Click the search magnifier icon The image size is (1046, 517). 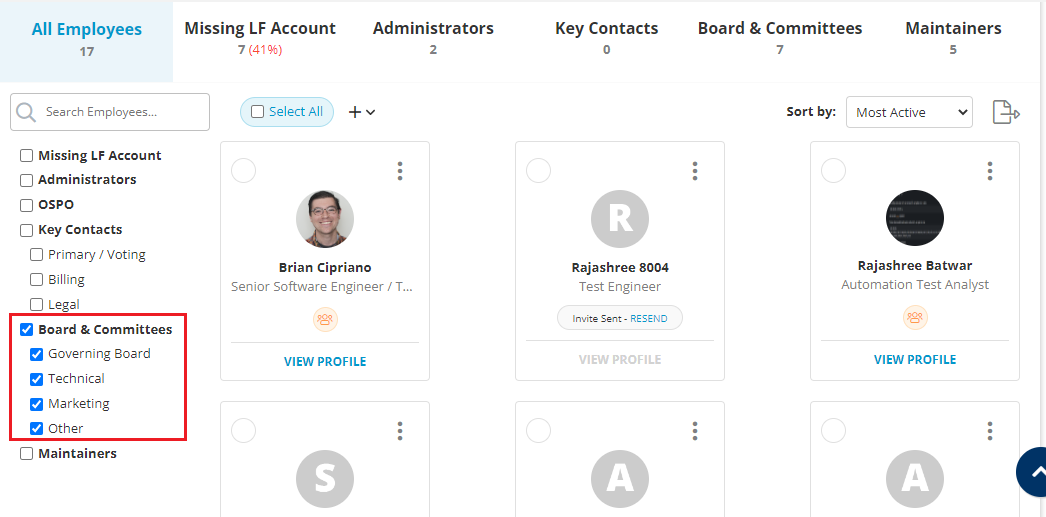[x=26, y=112]
